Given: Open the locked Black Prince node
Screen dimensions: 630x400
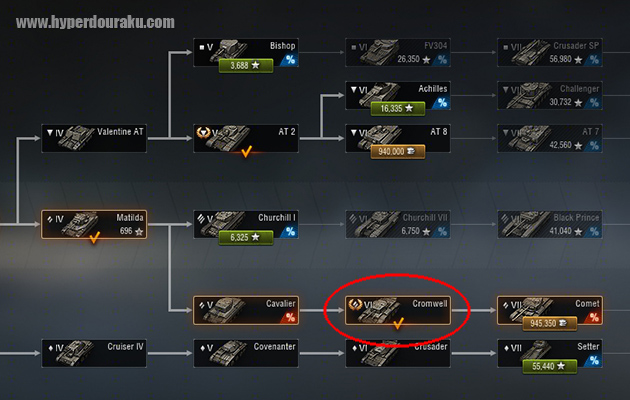Looking at the screenshot, I should point(550,224).
